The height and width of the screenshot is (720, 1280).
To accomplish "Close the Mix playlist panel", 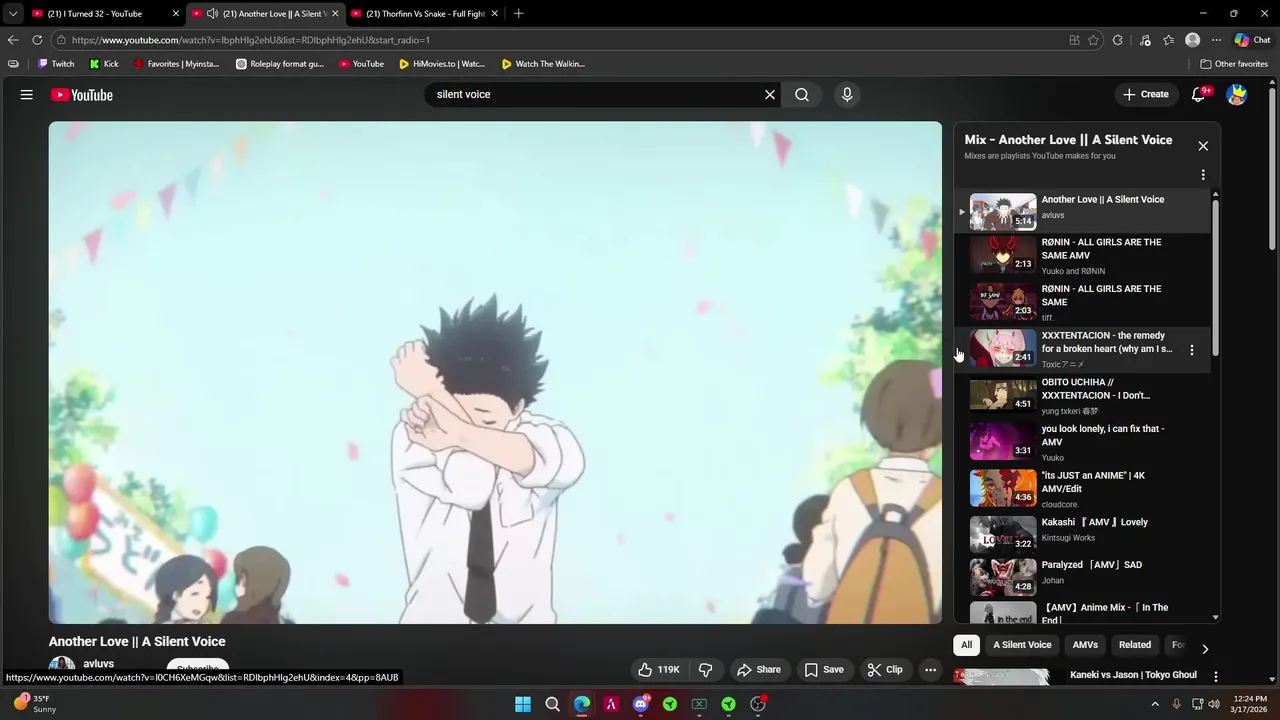I will tap(1203, 146).
